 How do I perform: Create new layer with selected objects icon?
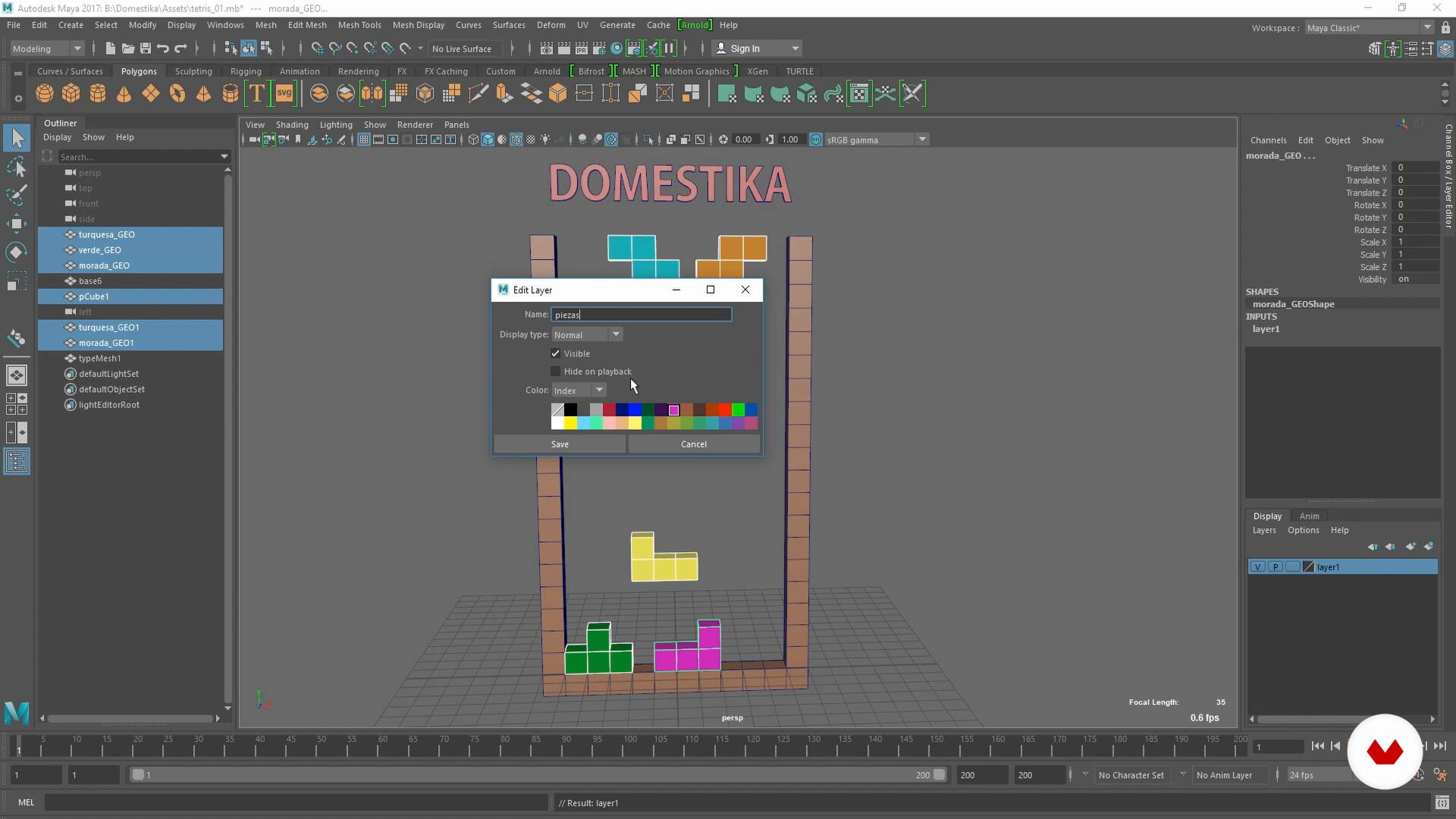point(1429,546)
